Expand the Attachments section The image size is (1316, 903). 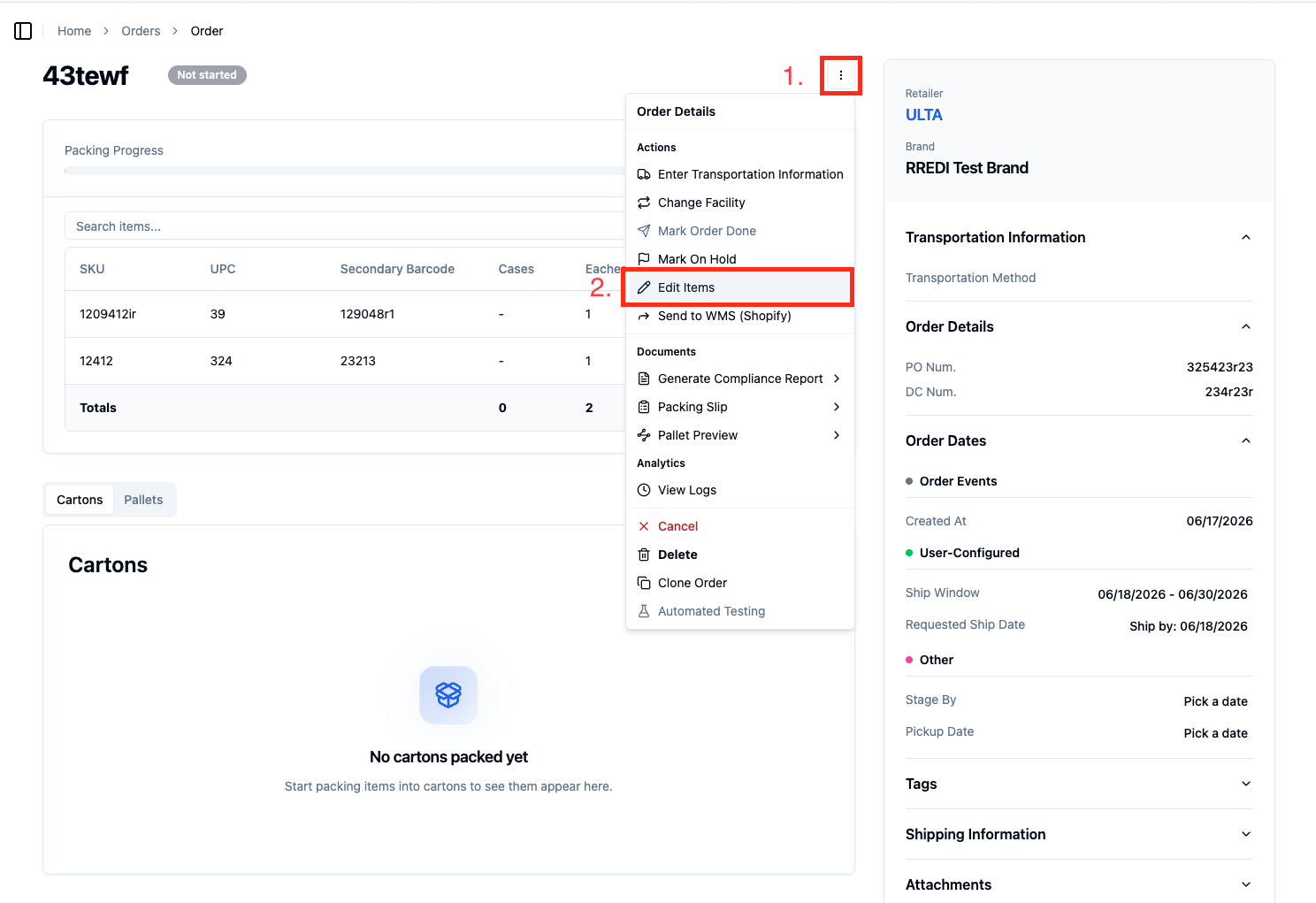pos(1246,884)
